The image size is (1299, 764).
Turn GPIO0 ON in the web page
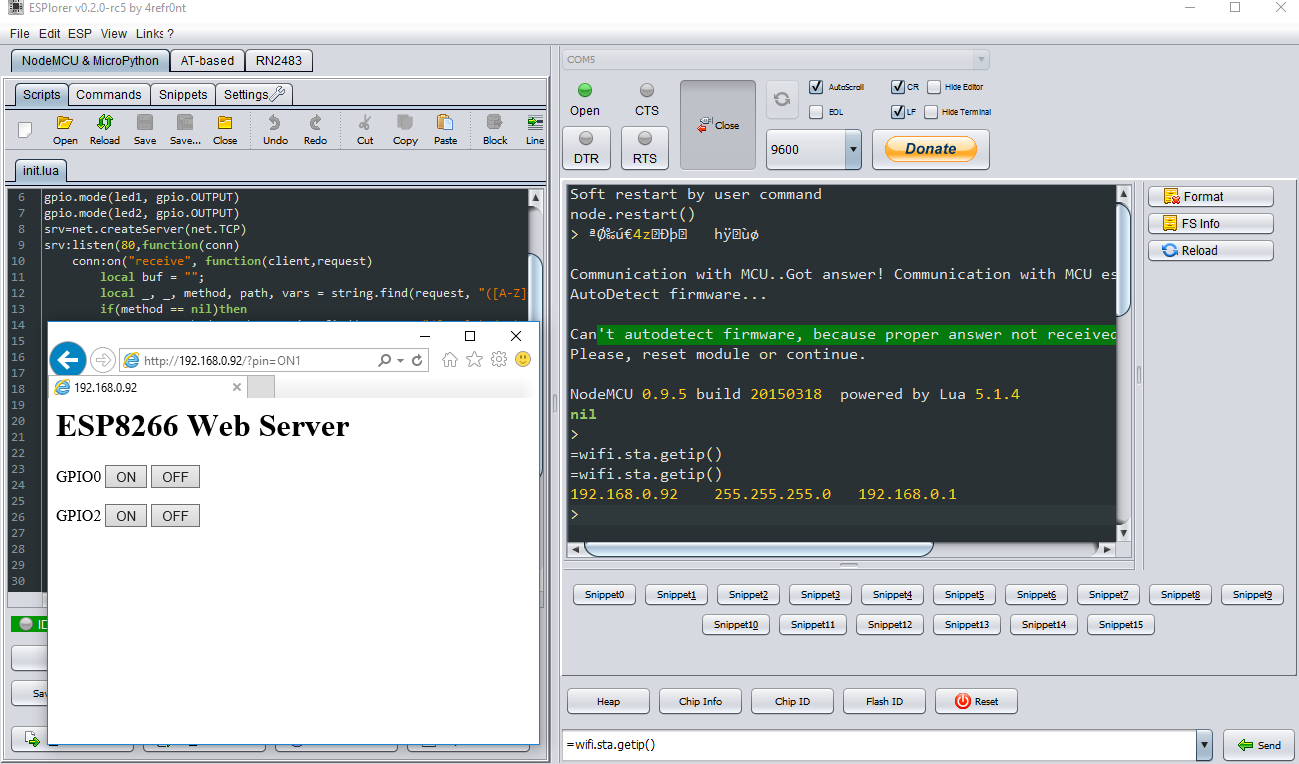click(126, 477)
